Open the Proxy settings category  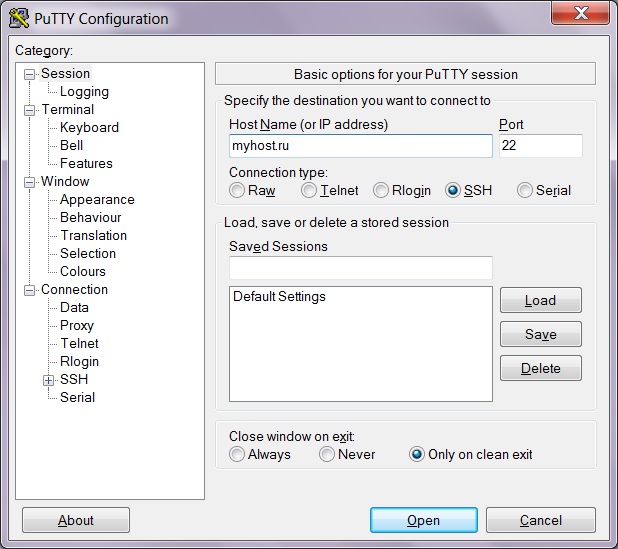77,326
